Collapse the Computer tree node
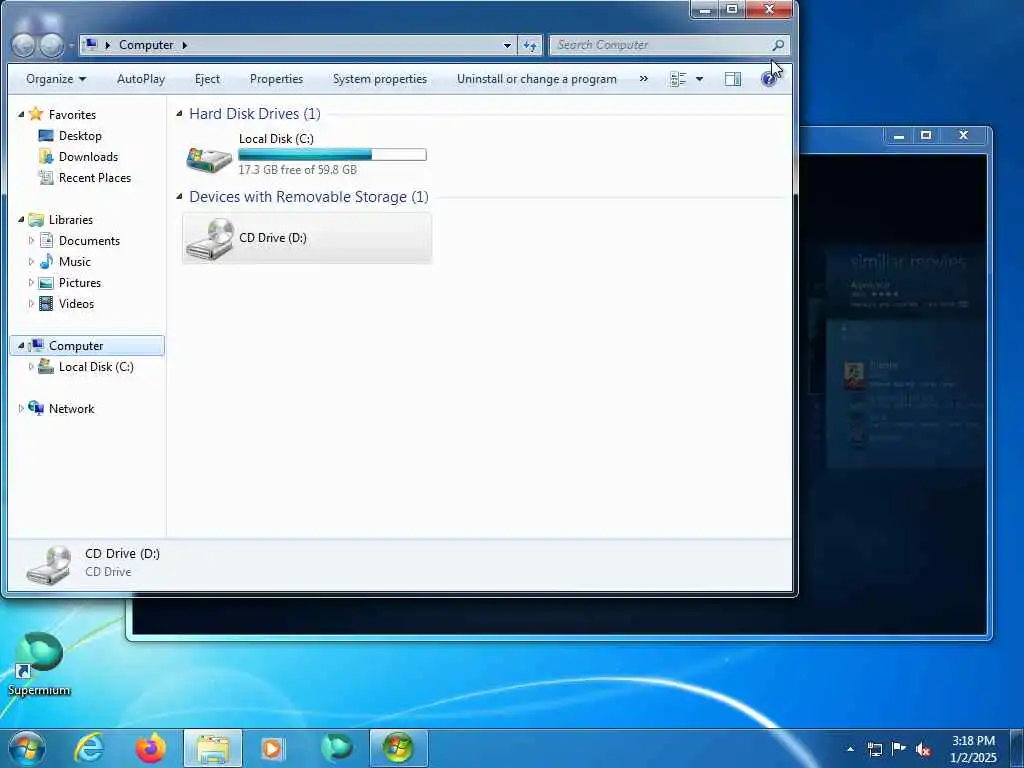 (x=21, y=345)
